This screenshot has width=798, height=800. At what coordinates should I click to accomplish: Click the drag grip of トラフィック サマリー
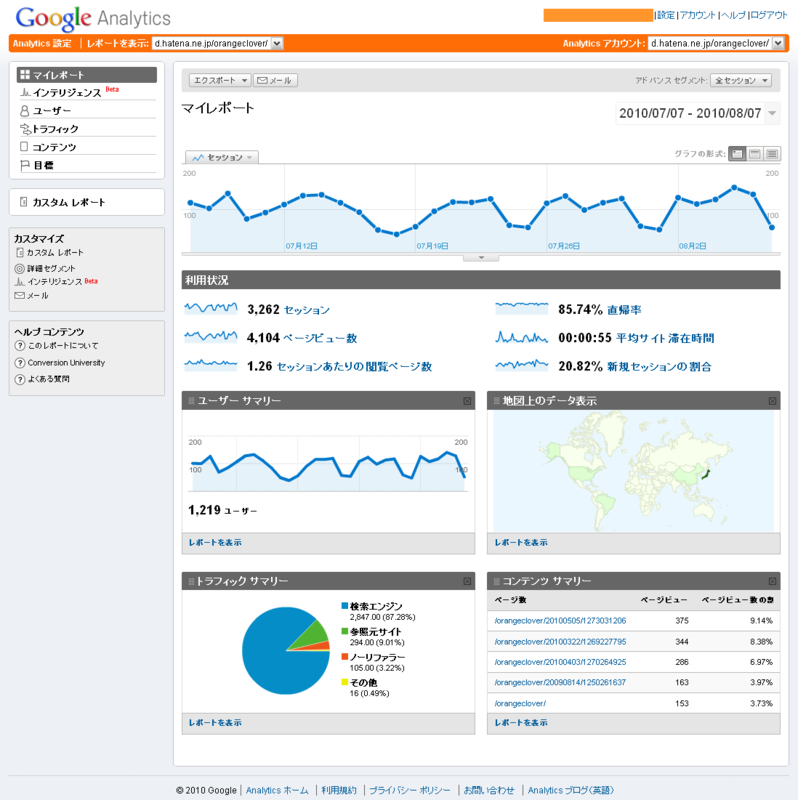[x=191, y=581]
